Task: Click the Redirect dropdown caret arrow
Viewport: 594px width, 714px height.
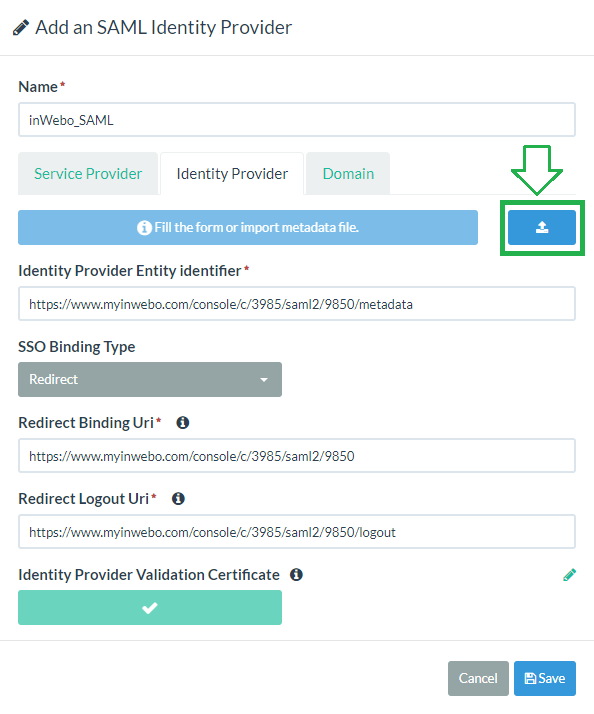Action: (264, 380)
